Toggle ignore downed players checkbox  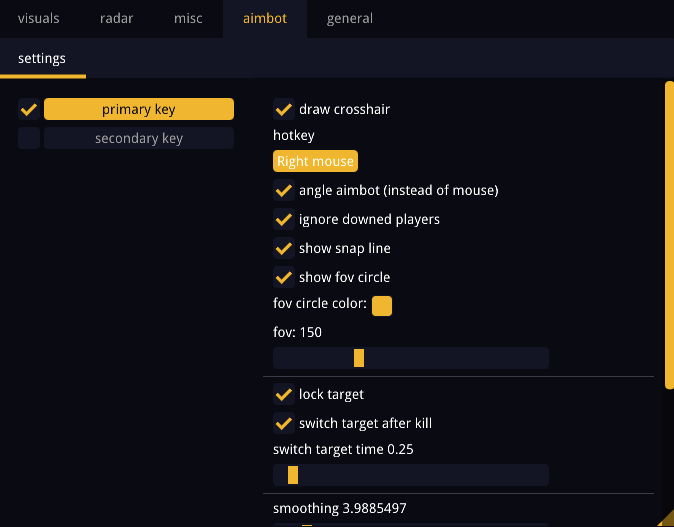click(x=284, y=220)
